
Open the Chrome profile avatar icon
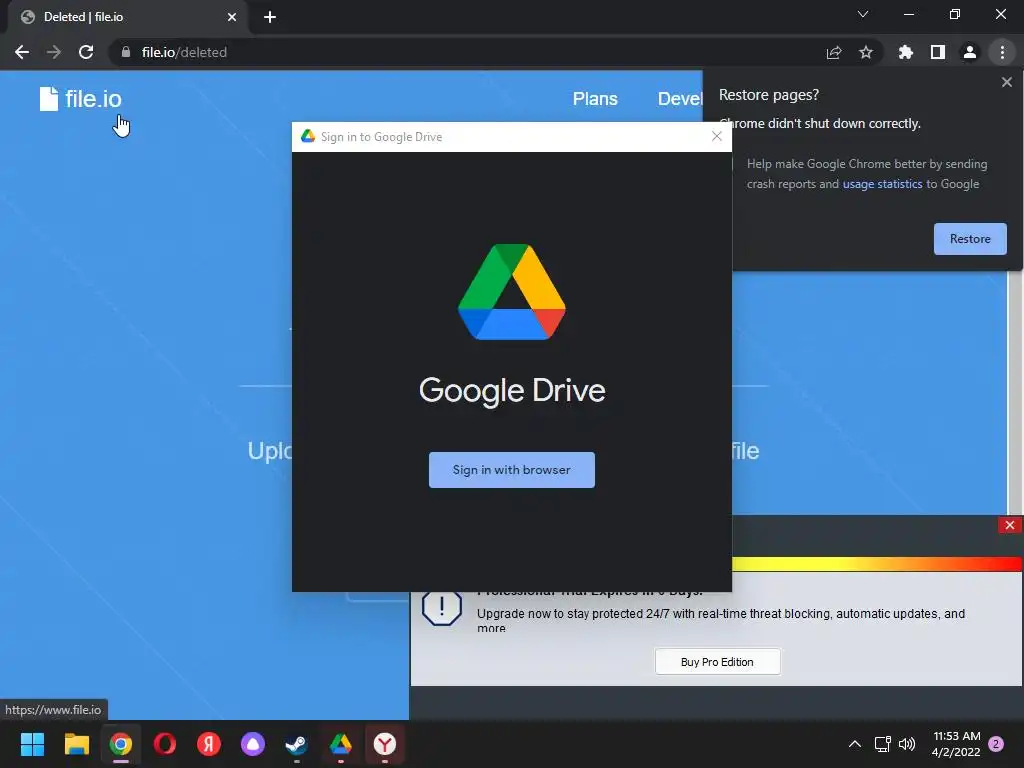coord(970,52)
